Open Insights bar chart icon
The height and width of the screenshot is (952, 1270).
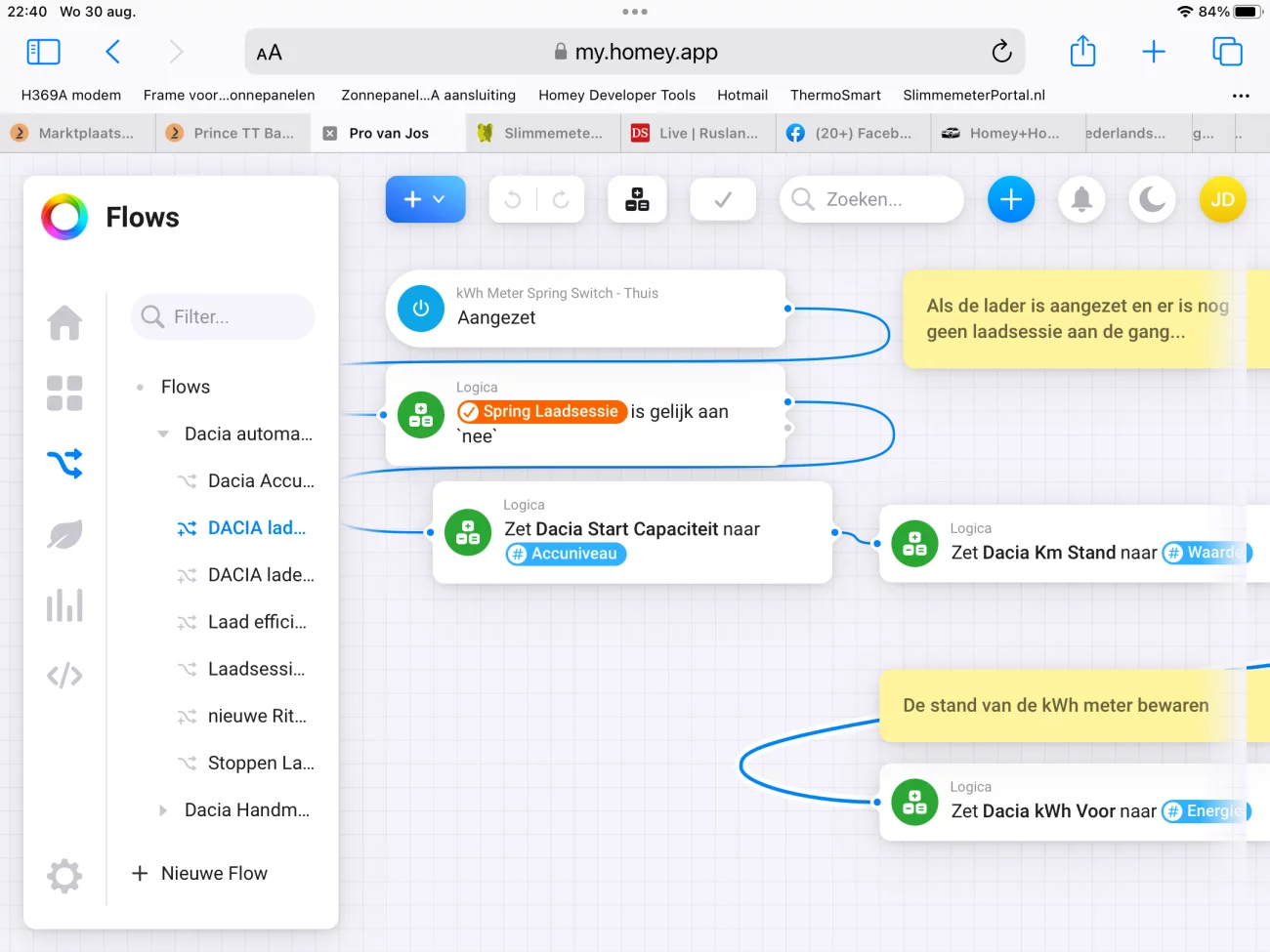[64, 604]
